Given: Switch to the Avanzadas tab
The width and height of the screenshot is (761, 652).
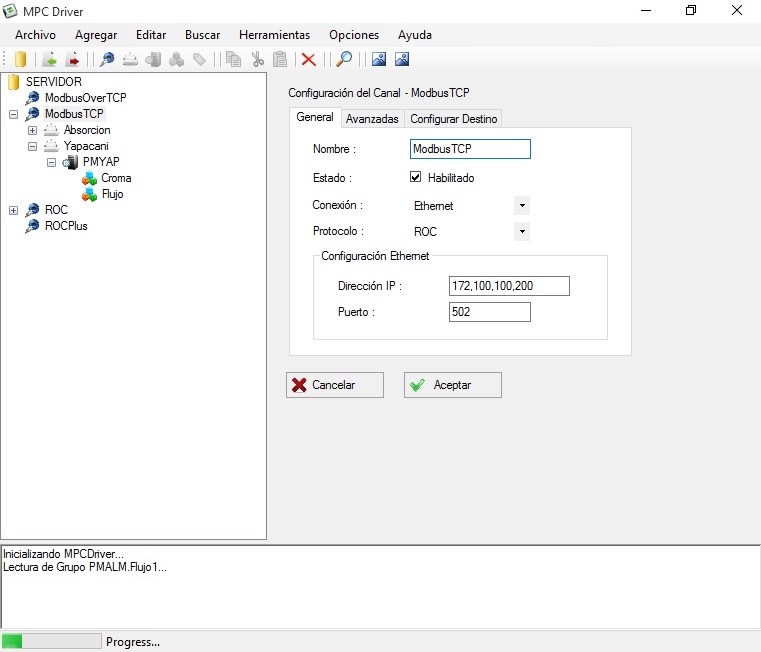Looking at the screenshot, I should 372,119.
